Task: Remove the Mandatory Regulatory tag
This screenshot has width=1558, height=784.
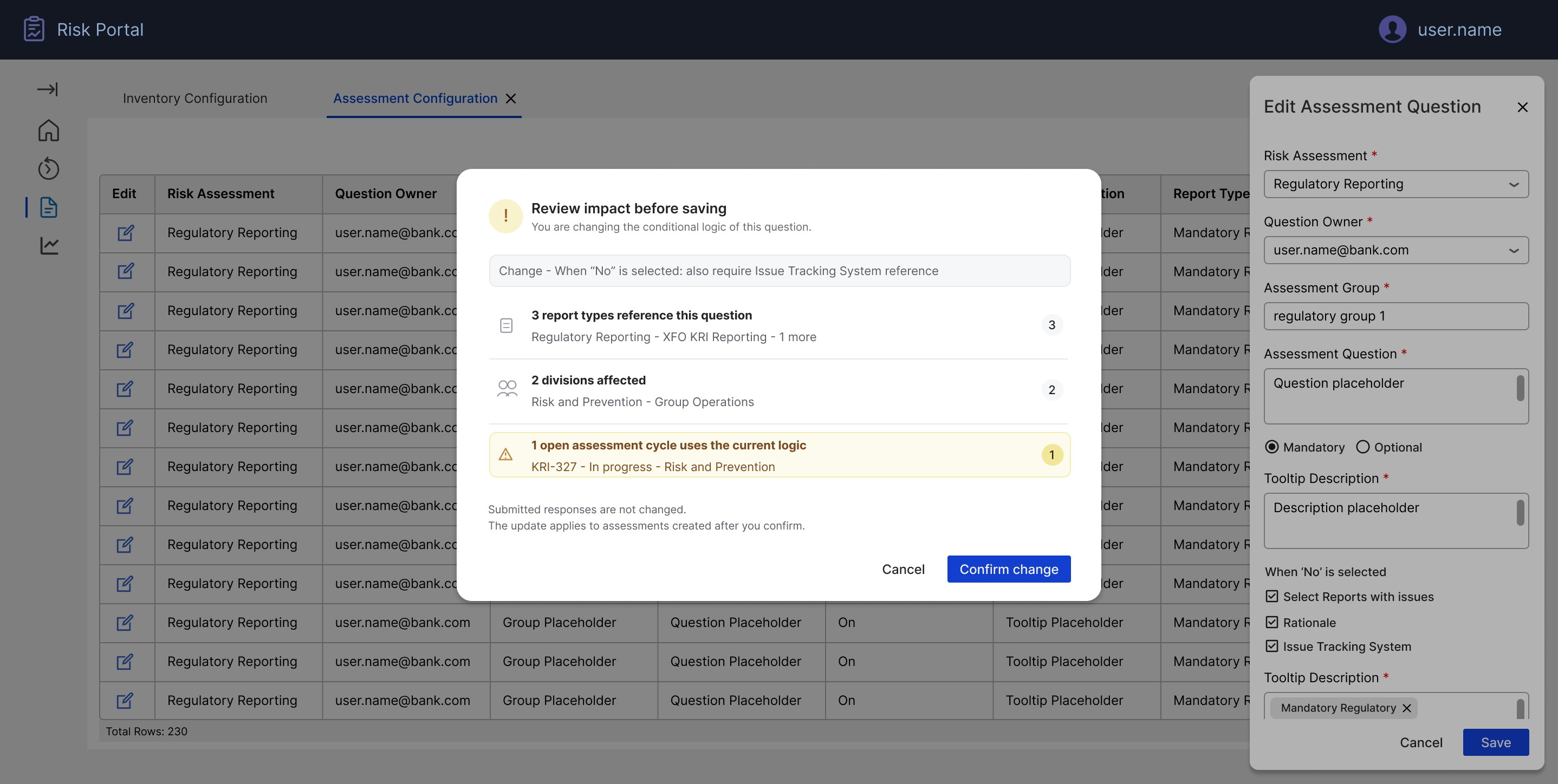Action: [x=1407, y=708]
